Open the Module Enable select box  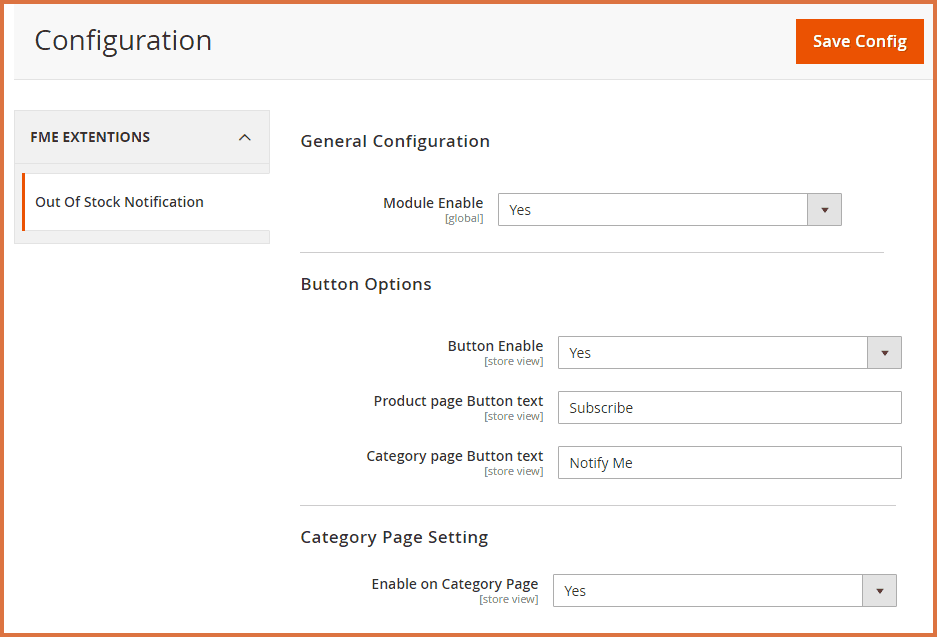click(652, 210)
